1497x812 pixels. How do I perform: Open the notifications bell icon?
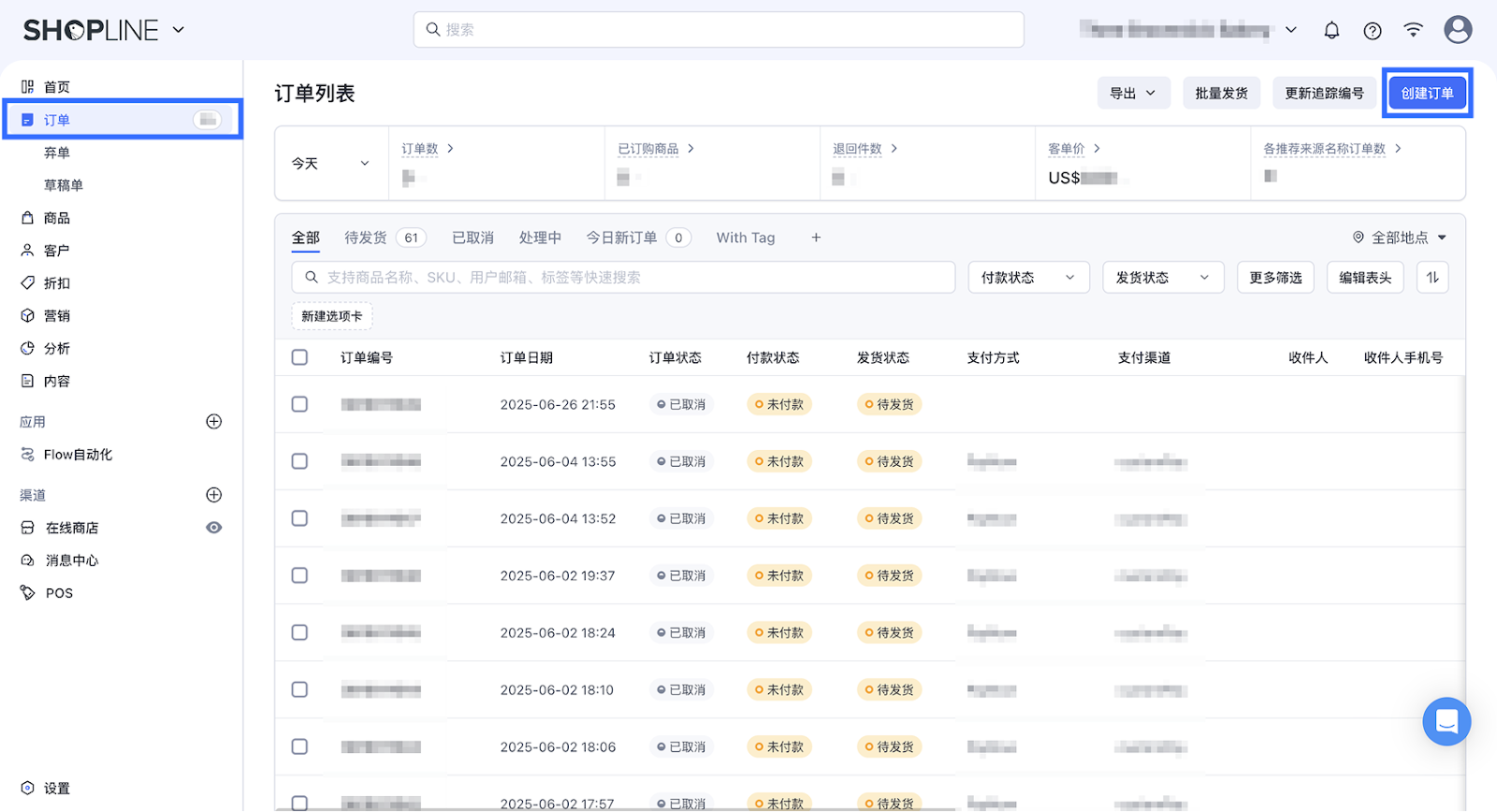1331,30
